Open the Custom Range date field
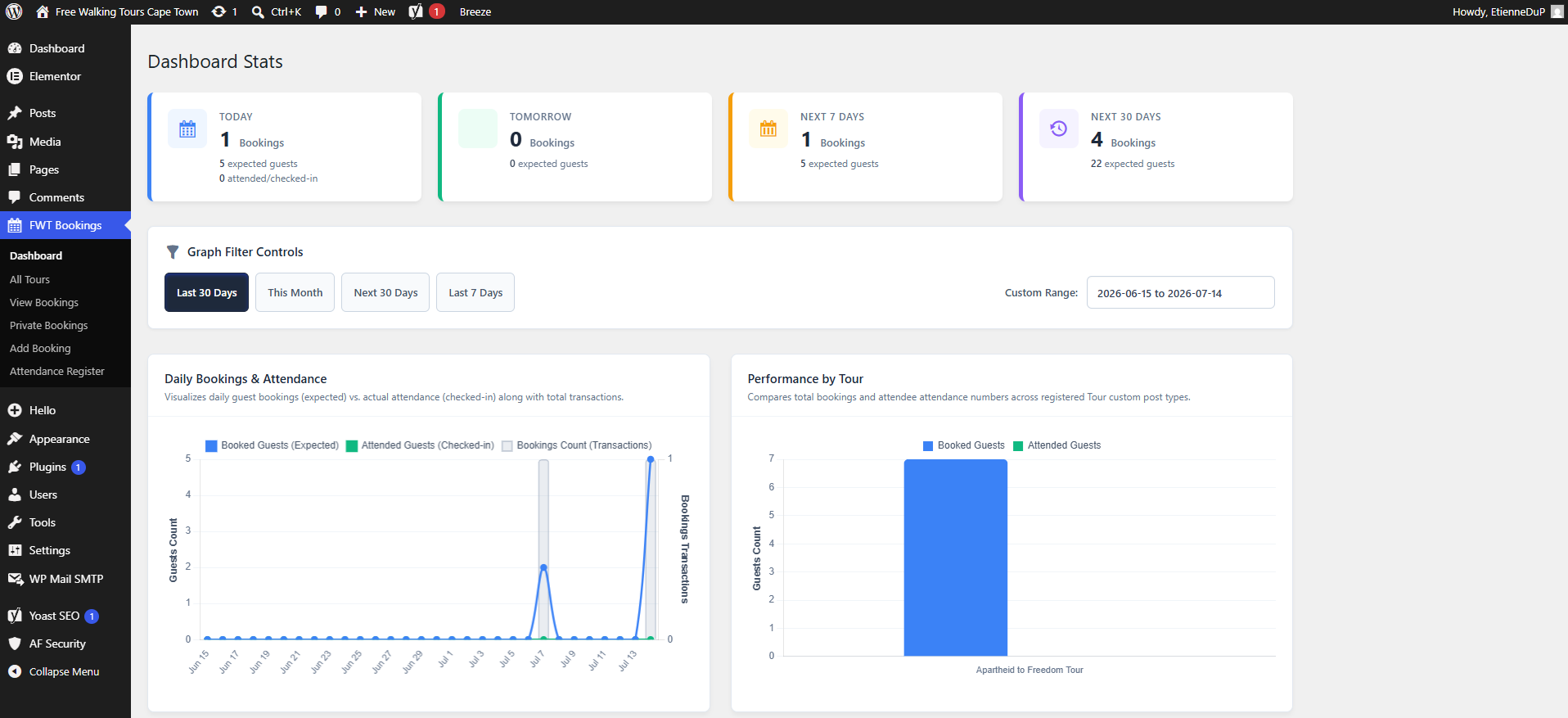Viewport: 1568px width, 718px height. [1180, 292]
